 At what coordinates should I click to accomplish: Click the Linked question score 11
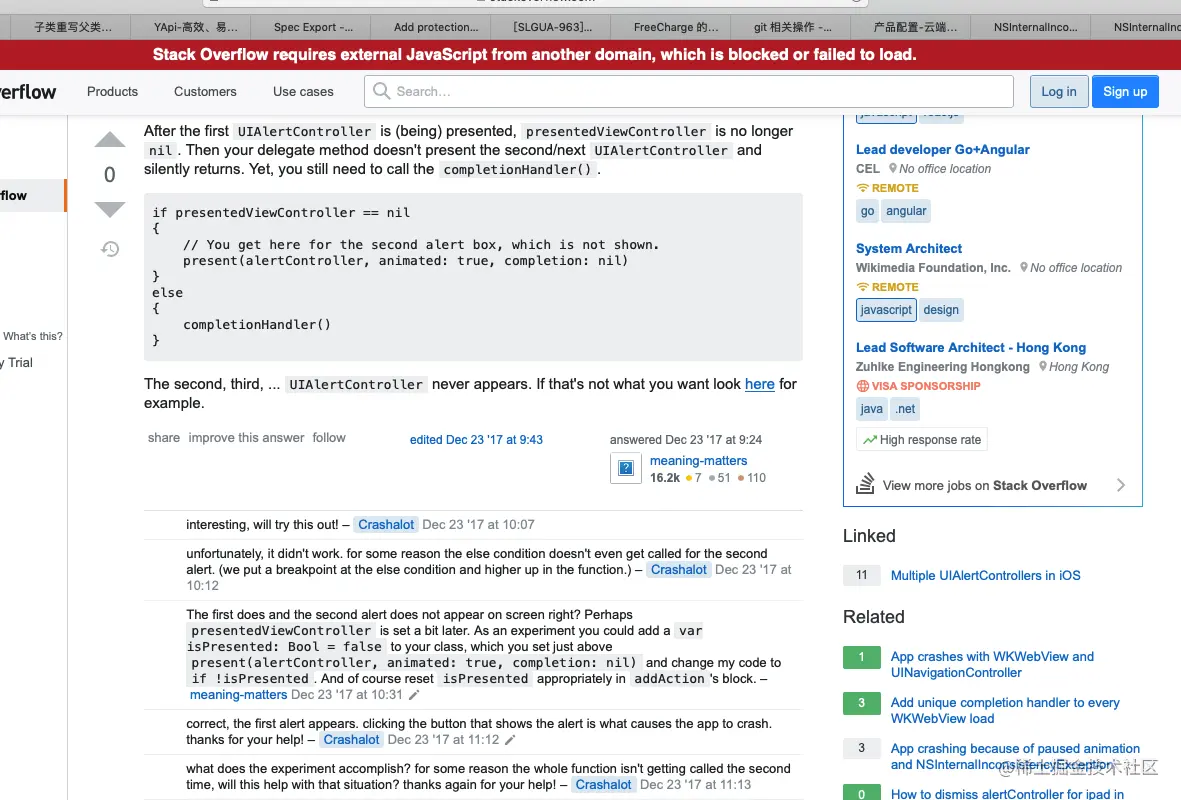pos(862,576)
